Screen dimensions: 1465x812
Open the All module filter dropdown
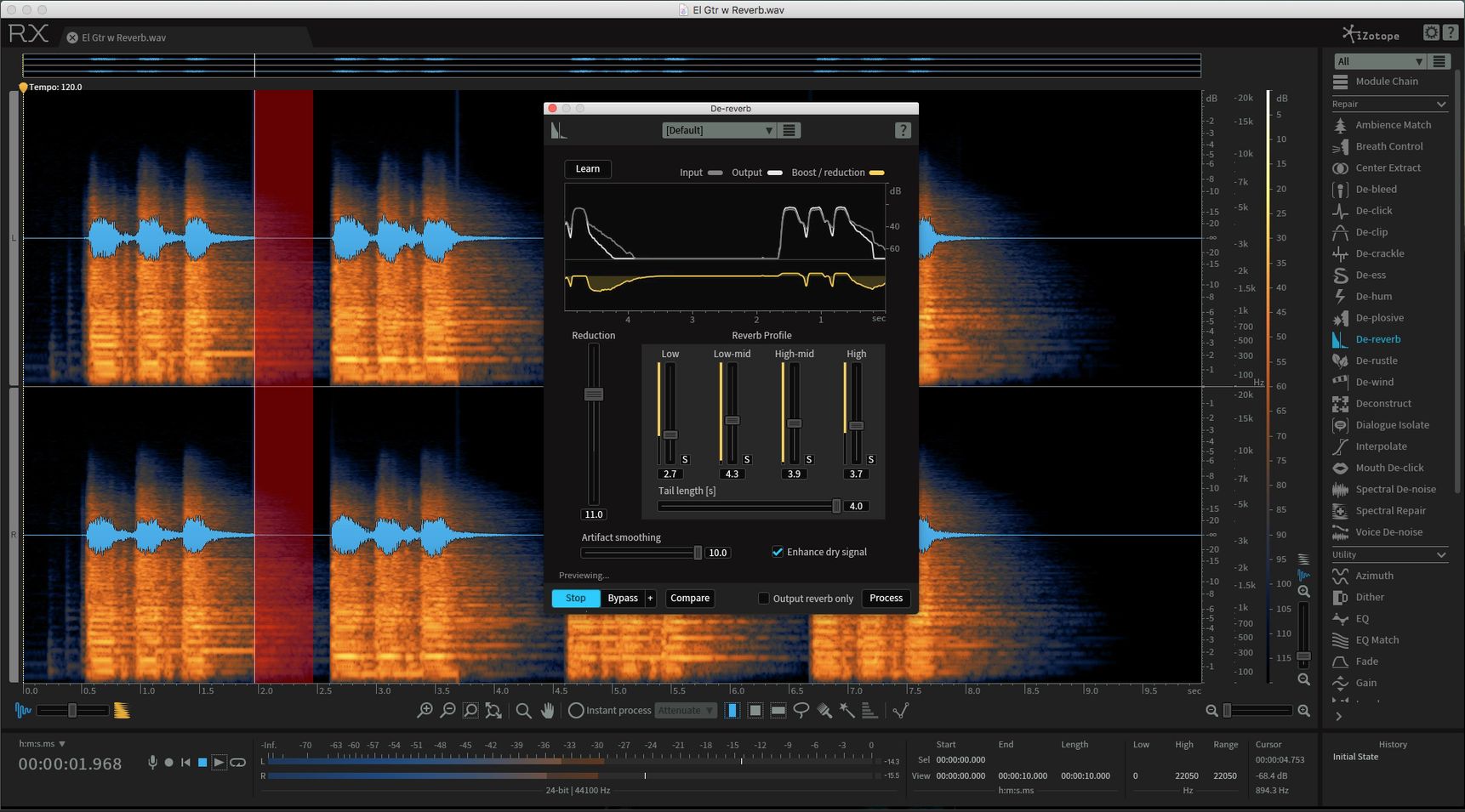tap(1379, 61)
